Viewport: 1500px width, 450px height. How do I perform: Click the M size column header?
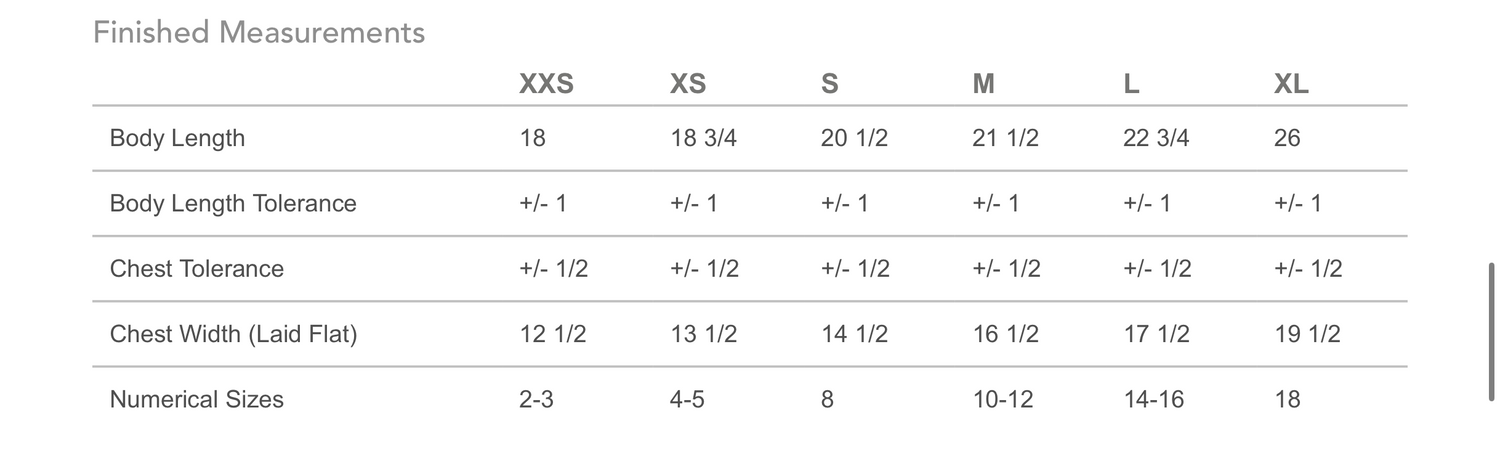click(x=983, y=84)
